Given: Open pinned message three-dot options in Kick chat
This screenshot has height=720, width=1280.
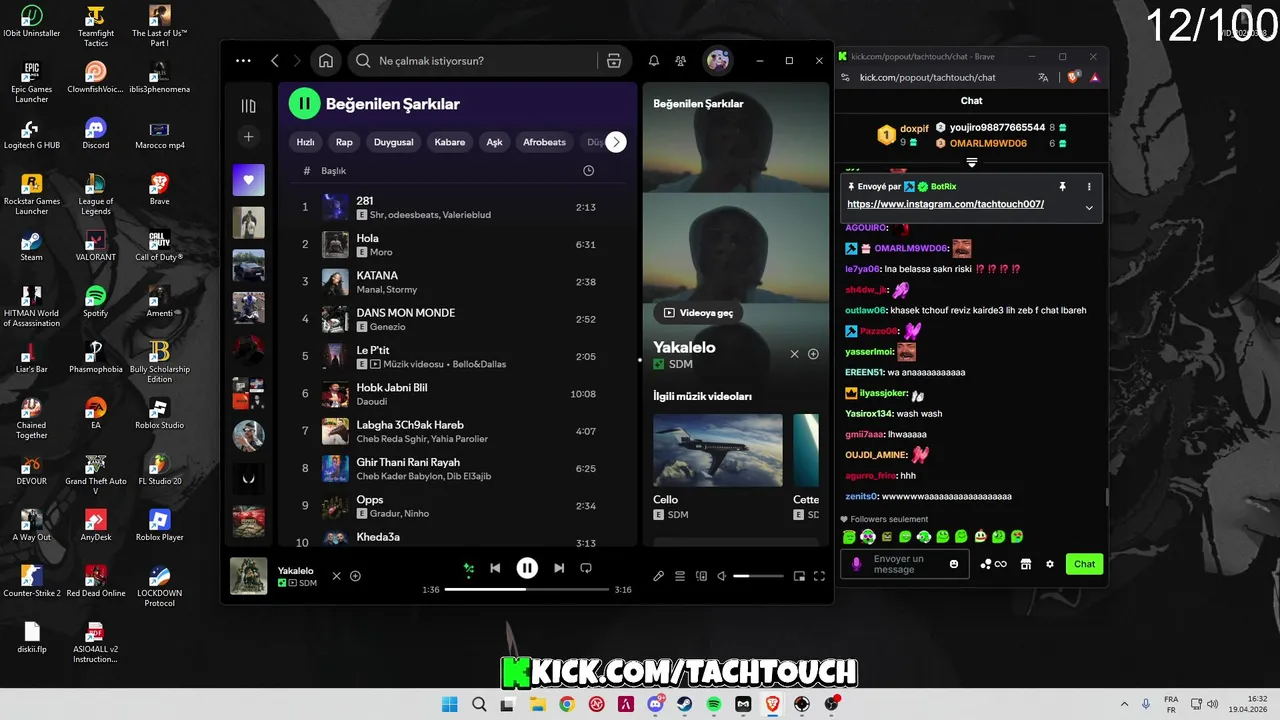Looking at the screenshot, I should 1089,187.
